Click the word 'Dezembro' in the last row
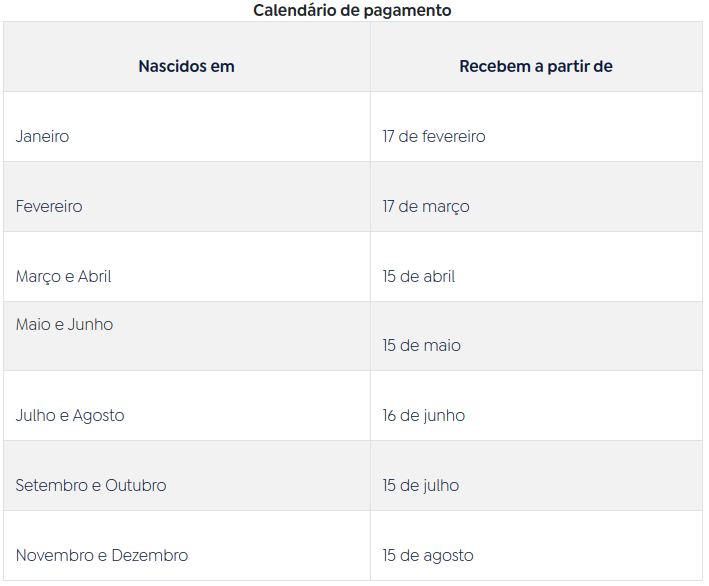 tap(150, 556)
